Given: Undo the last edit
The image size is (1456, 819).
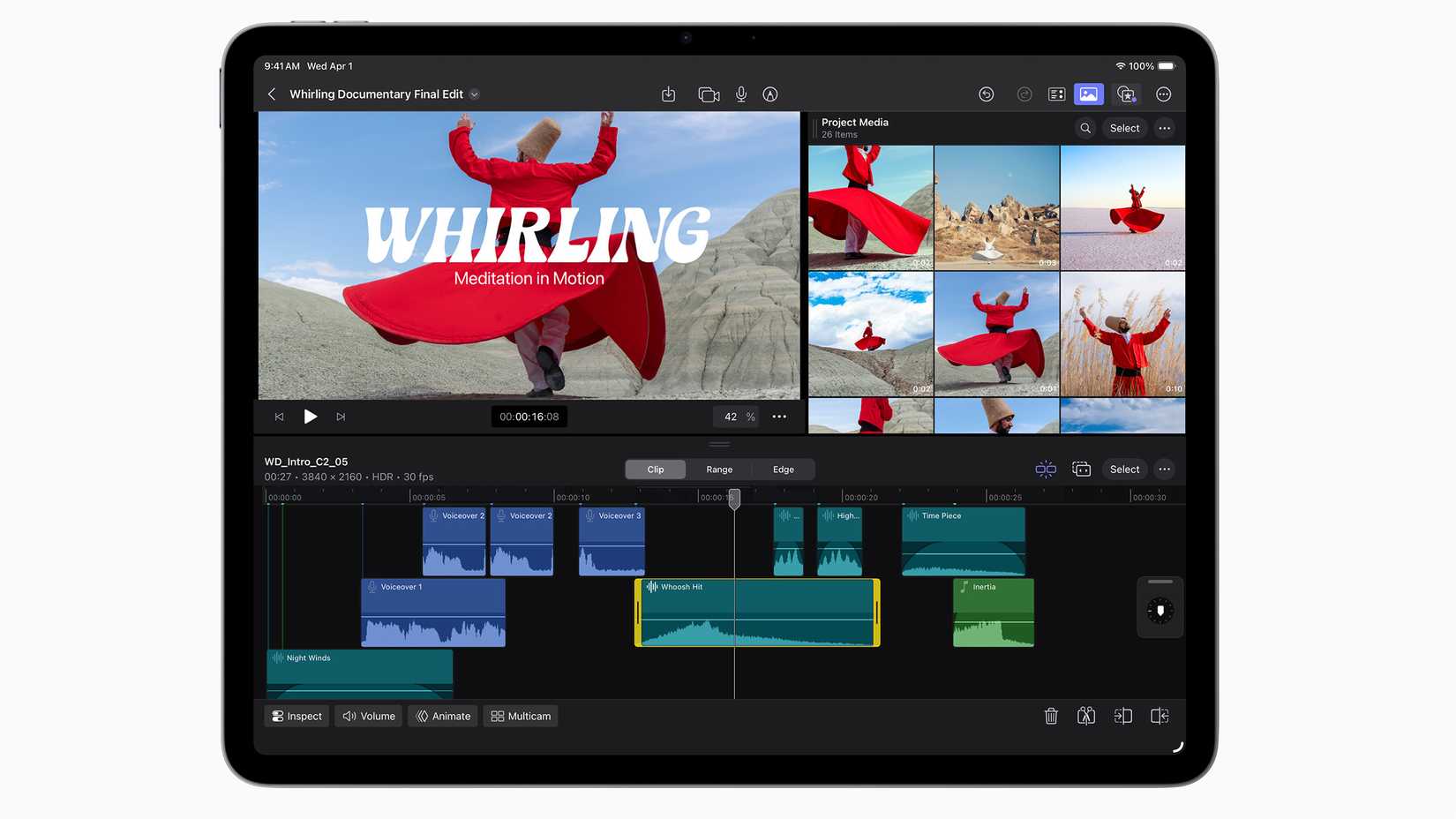Looking at the screenshot, I should 987,94.
